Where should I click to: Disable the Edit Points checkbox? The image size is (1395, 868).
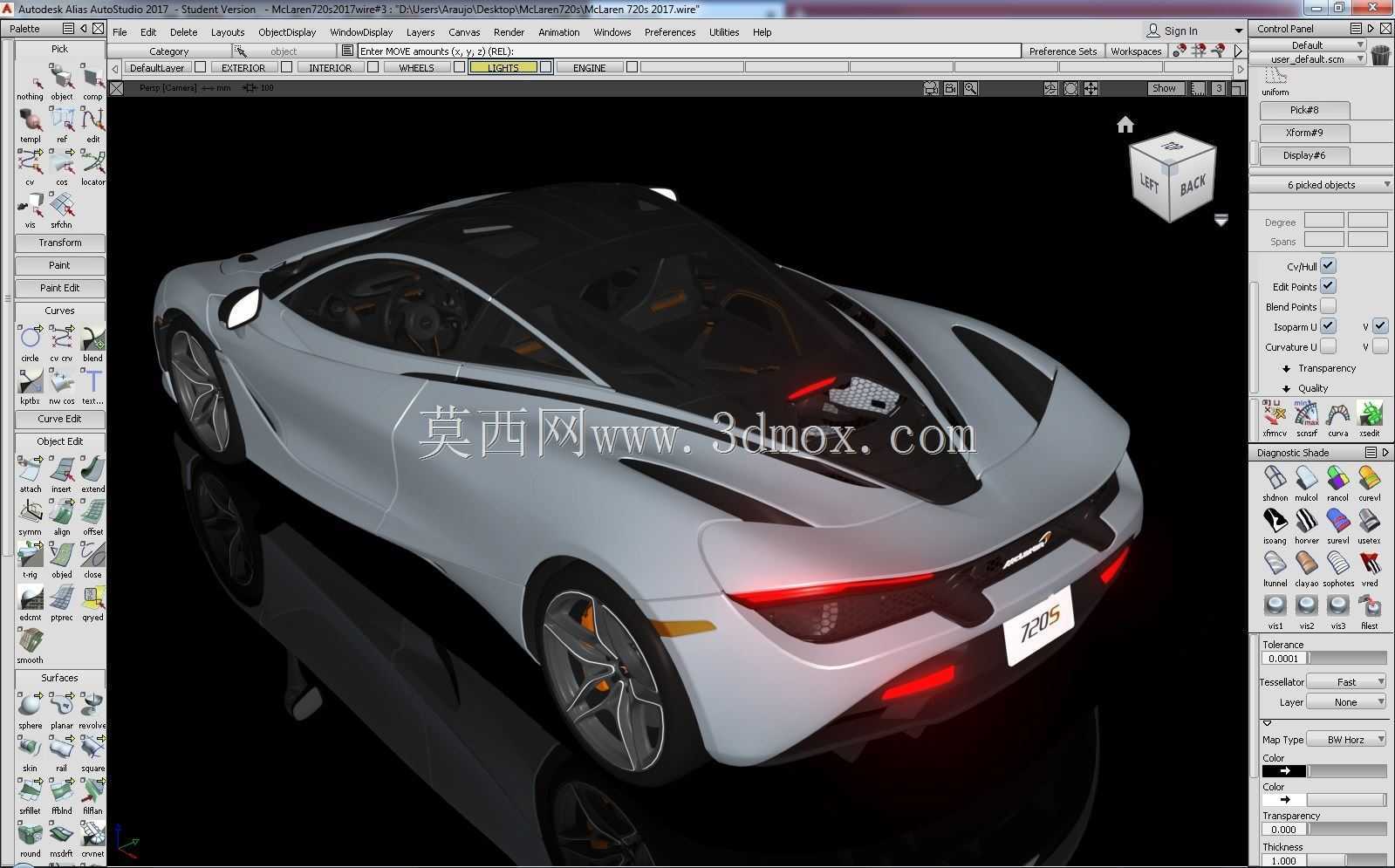tap(1328, 286)
